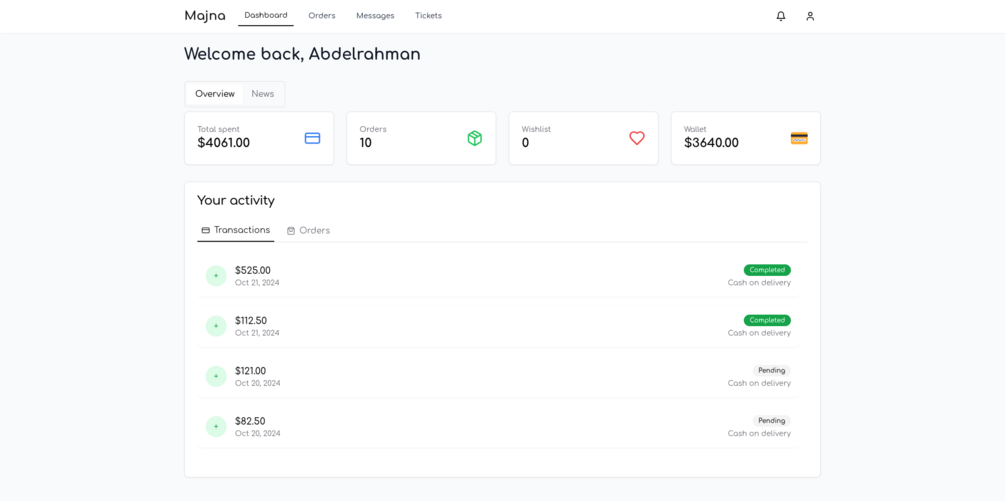Image resolution: width=1005 pixels, height=501 pixels.
Task: Open the Tickets navigation link
Action: pyautogui.click(x=428, y=16)
